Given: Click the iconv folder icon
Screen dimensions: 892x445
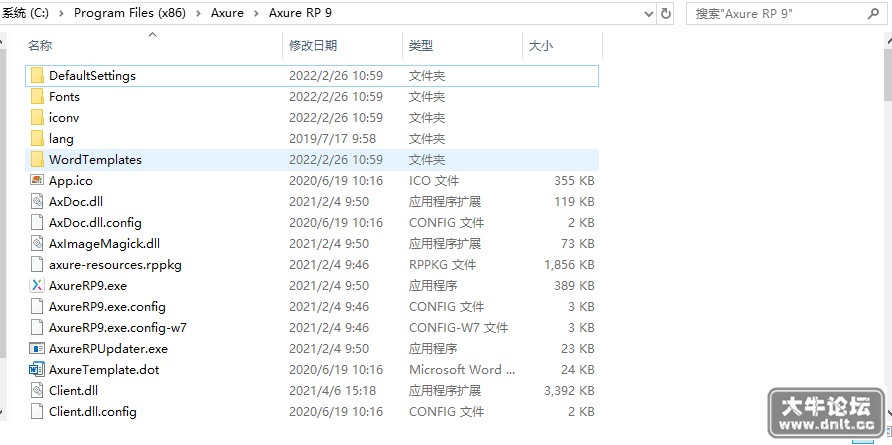Looking at the screenshot, I should [38, 118].
